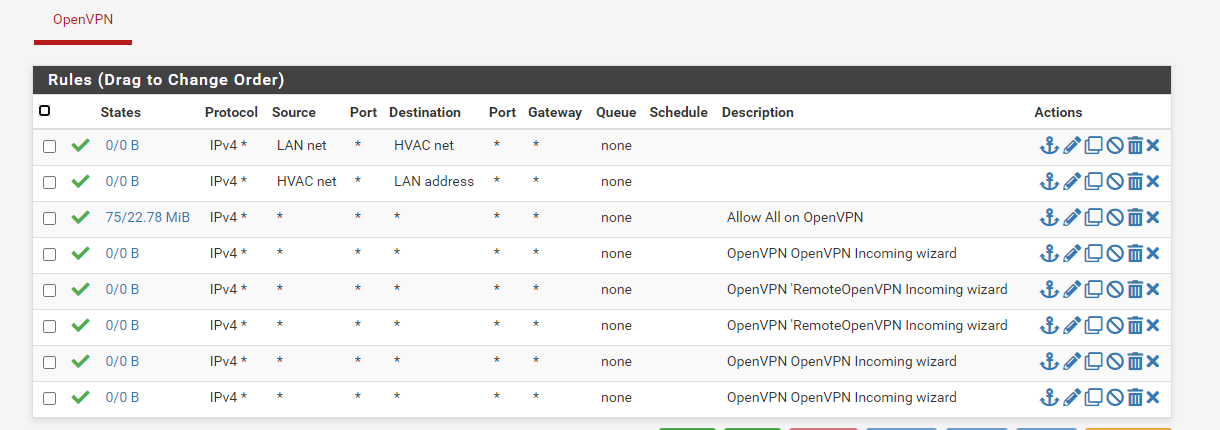Edit the Allow All on OpenVPN rule
Image resolution: width=1220 pixels, height=430 pixels.
click(x=1072, y=218)
